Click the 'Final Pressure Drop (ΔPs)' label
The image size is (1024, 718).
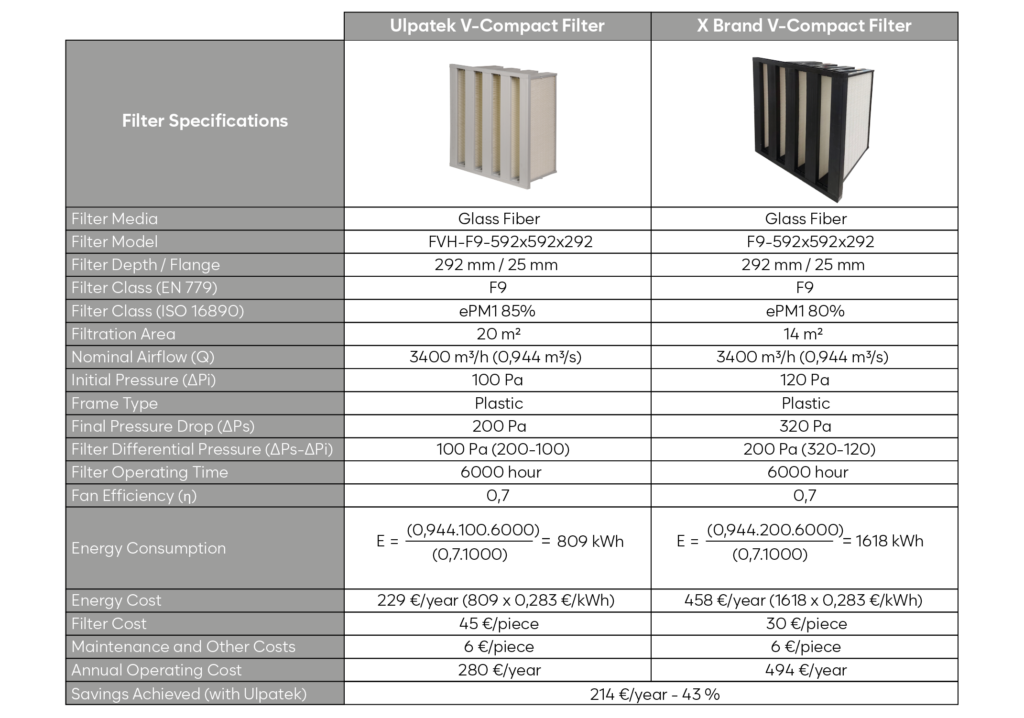[x=163, y=427]
